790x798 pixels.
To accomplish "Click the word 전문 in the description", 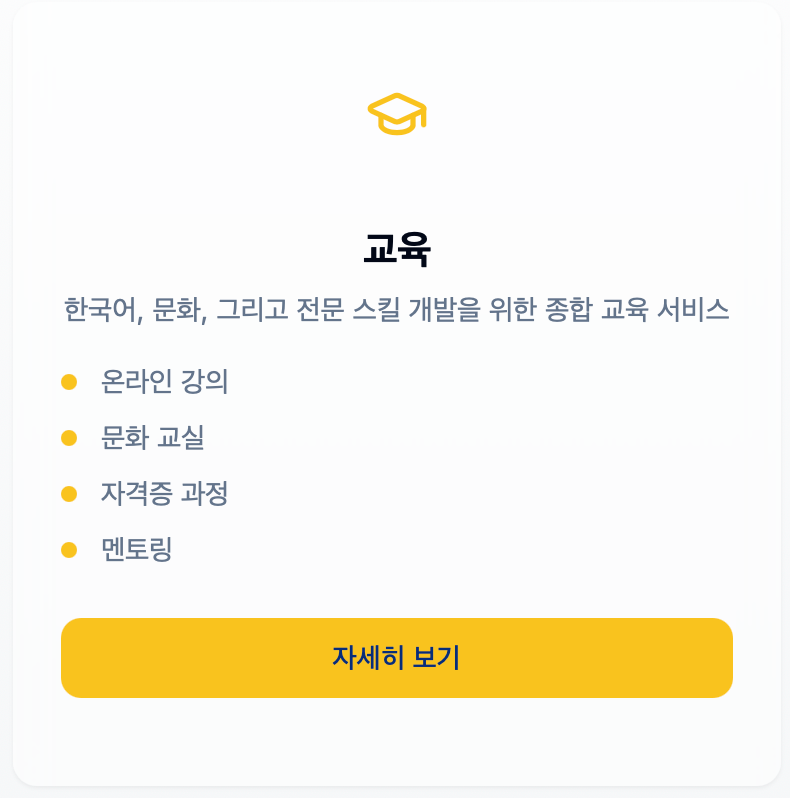I will pyautogui.click(x=320, y=310).
